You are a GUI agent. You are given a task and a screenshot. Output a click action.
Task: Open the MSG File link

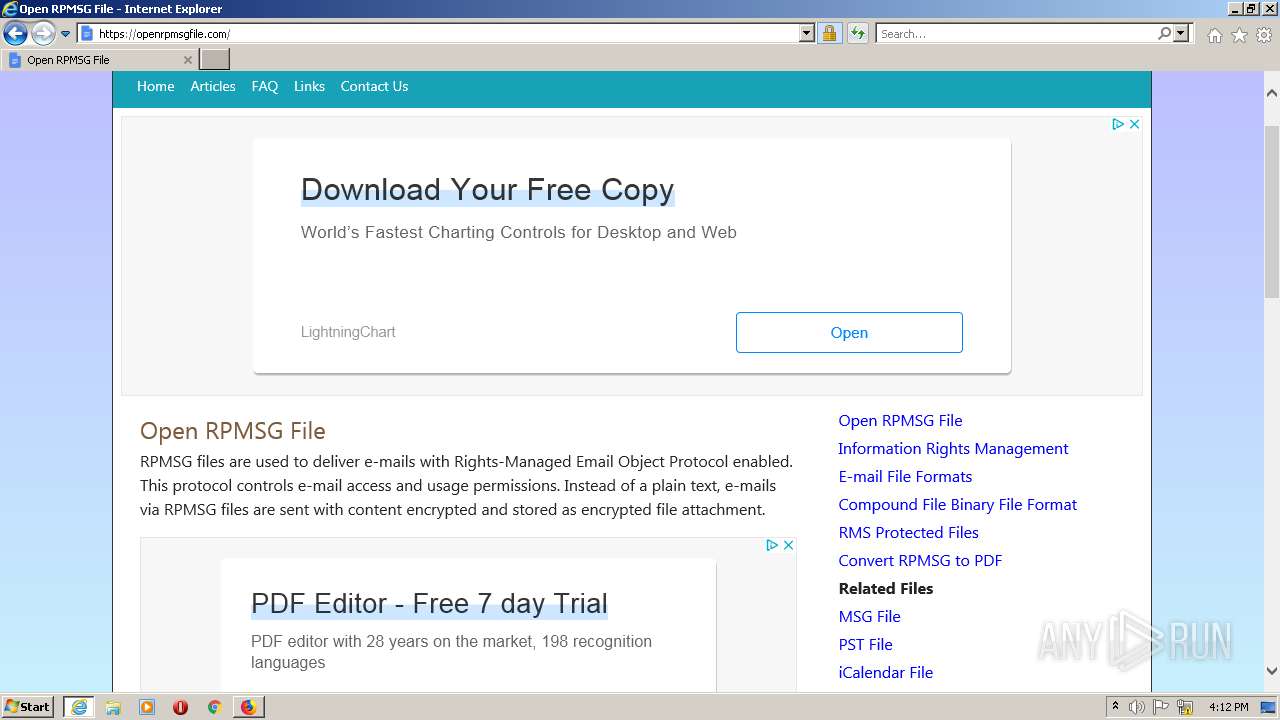(869, 617)
